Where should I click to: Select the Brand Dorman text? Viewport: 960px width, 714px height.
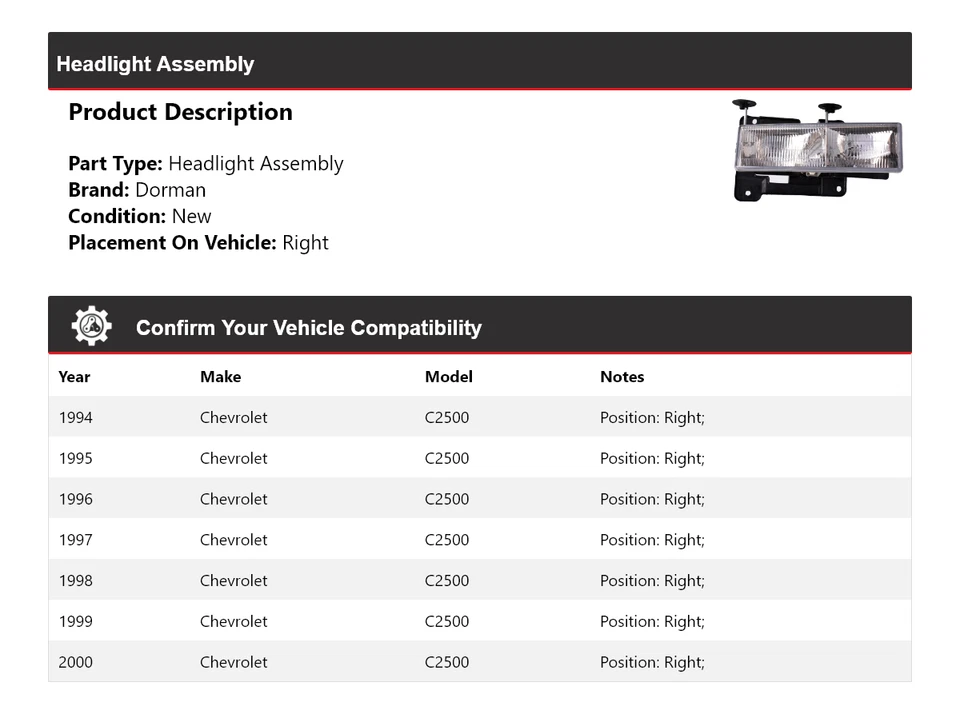137,190
